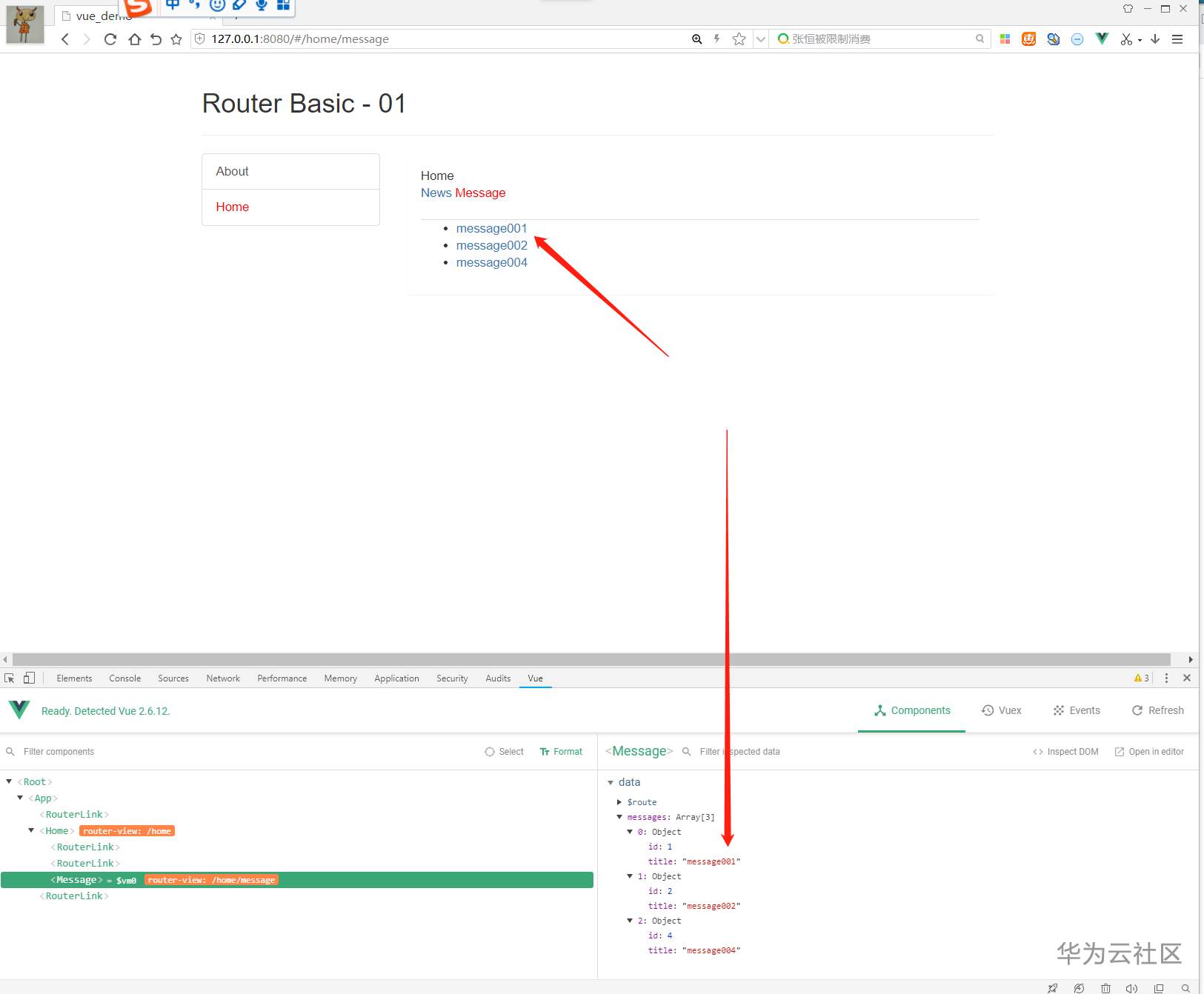This screenshot has height=994, width=1204.
Task: Switch to the Elements tab in DevTools
Action: coord(74,678)
